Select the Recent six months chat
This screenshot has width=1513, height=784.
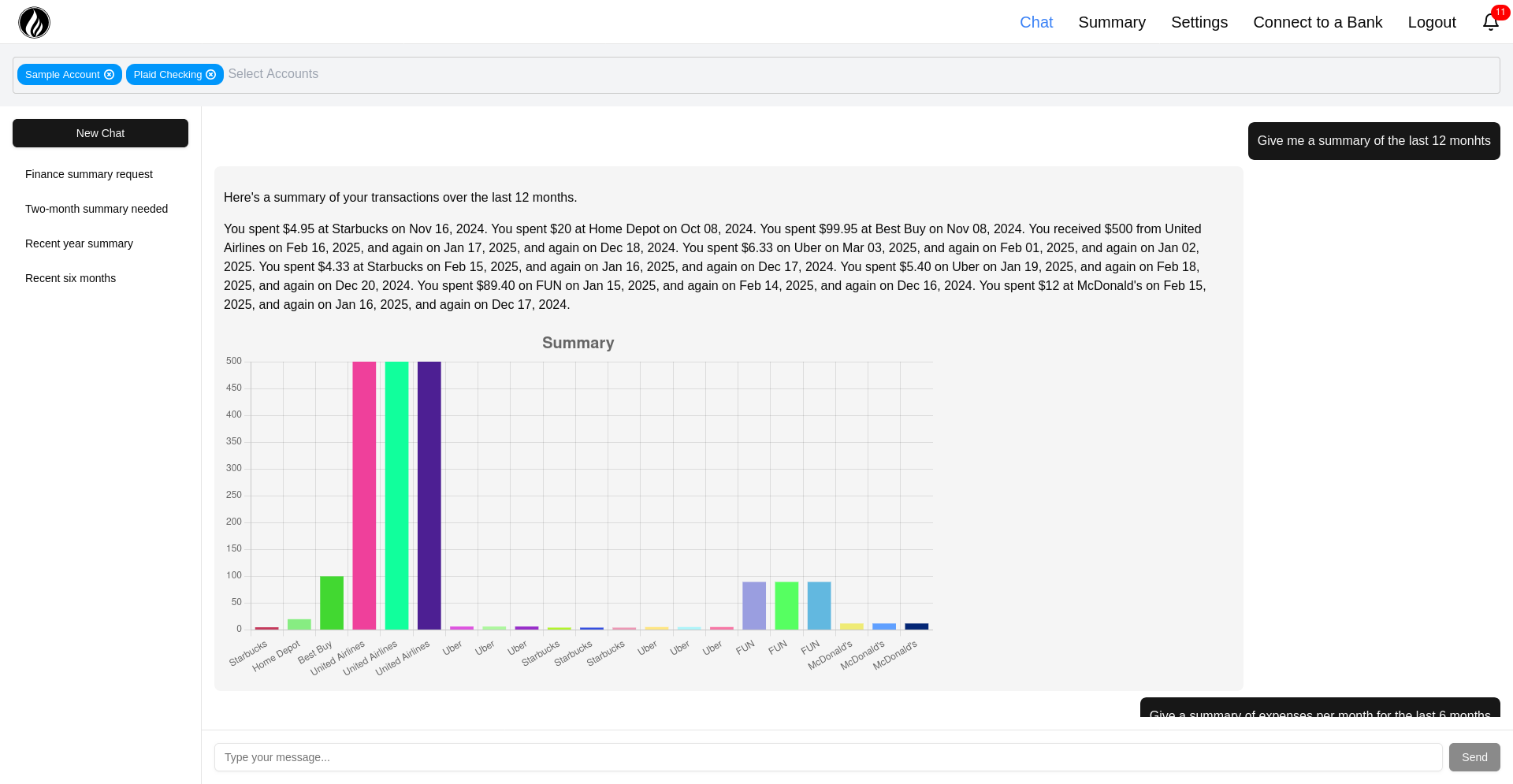(x=70, y=278)
